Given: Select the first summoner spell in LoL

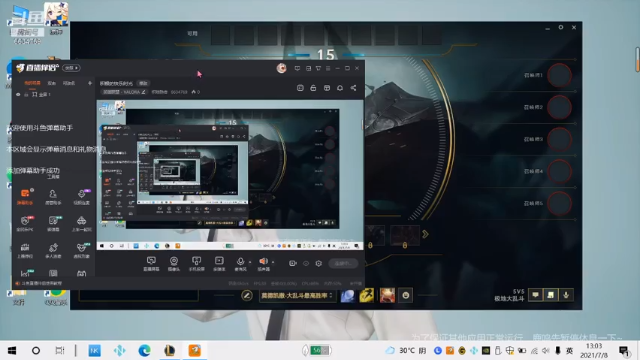Looking at the screenshot, I should [347, 295].
